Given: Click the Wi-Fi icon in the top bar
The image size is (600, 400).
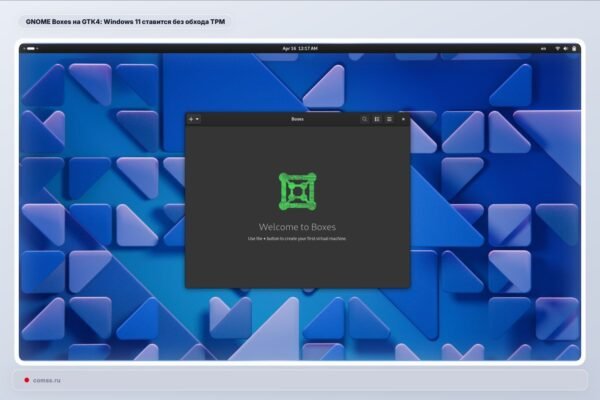Looking at the screenshot, I should coord(558,49).
